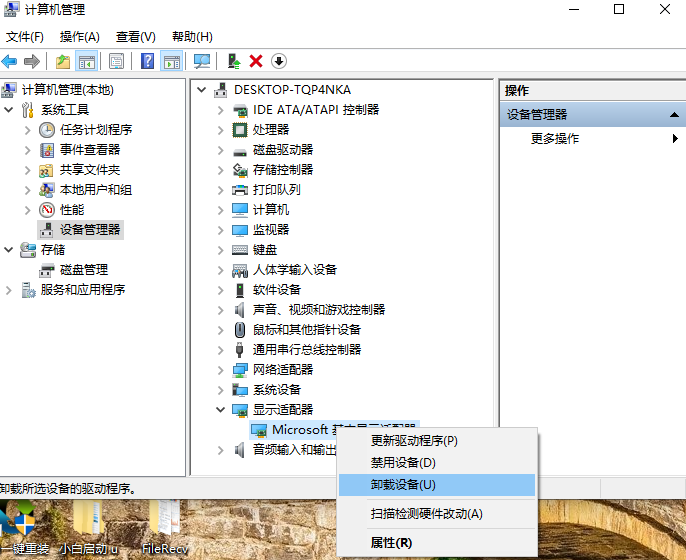Select 更新驱动程序(P) in context menu
686x560 pixels.
[x=413, y=440]
